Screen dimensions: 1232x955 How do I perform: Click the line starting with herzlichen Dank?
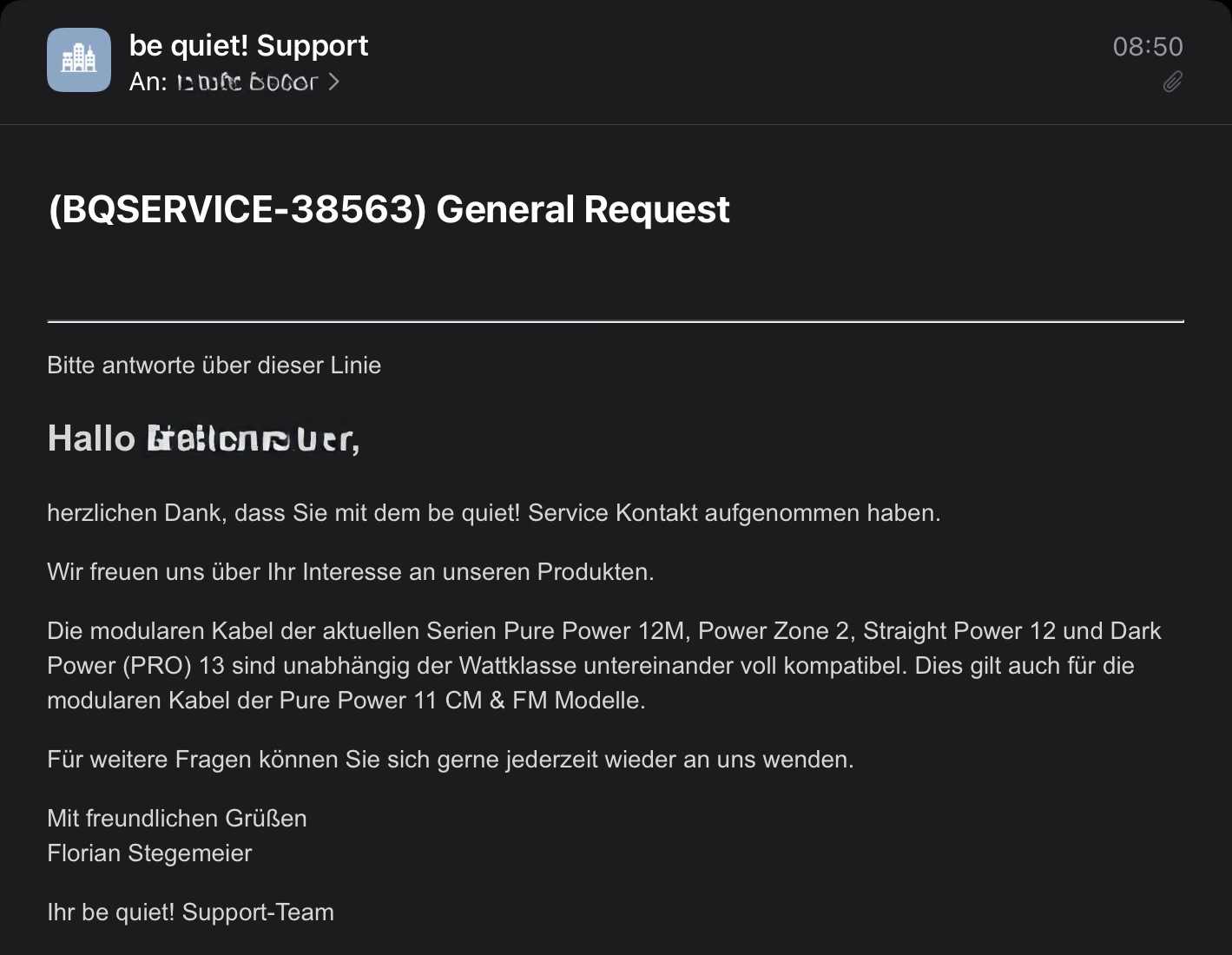point(494,513)
